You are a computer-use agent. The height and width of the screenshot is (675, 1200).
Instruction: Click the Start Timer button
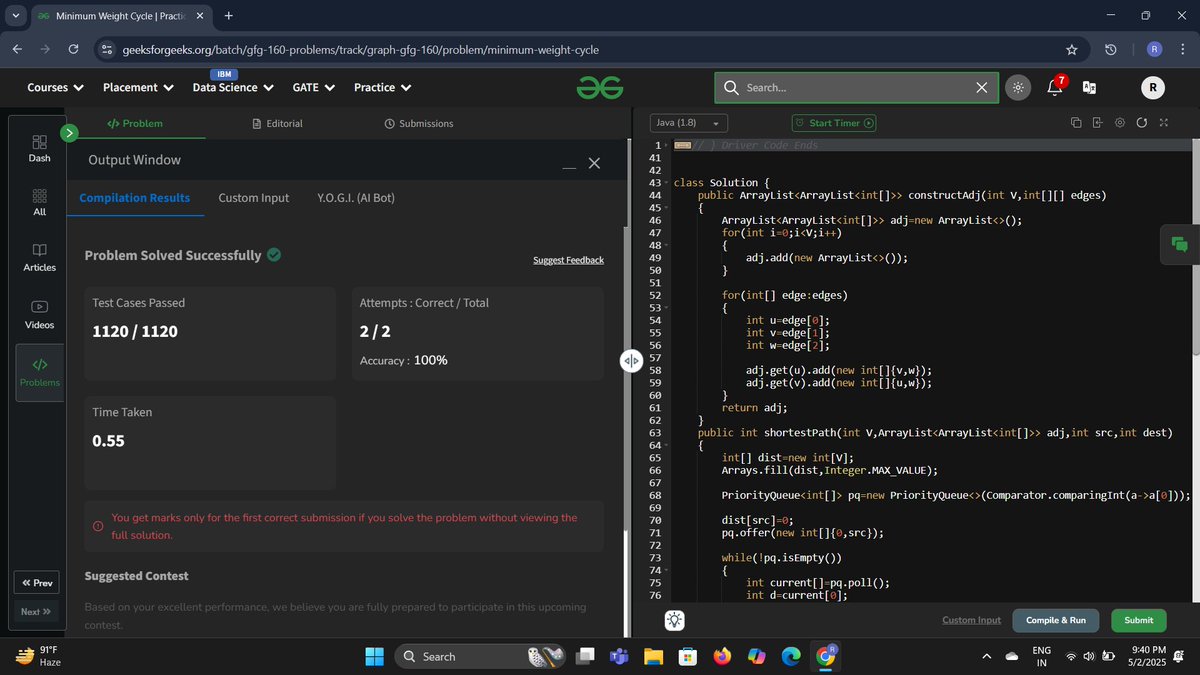(x=834, y=123)
